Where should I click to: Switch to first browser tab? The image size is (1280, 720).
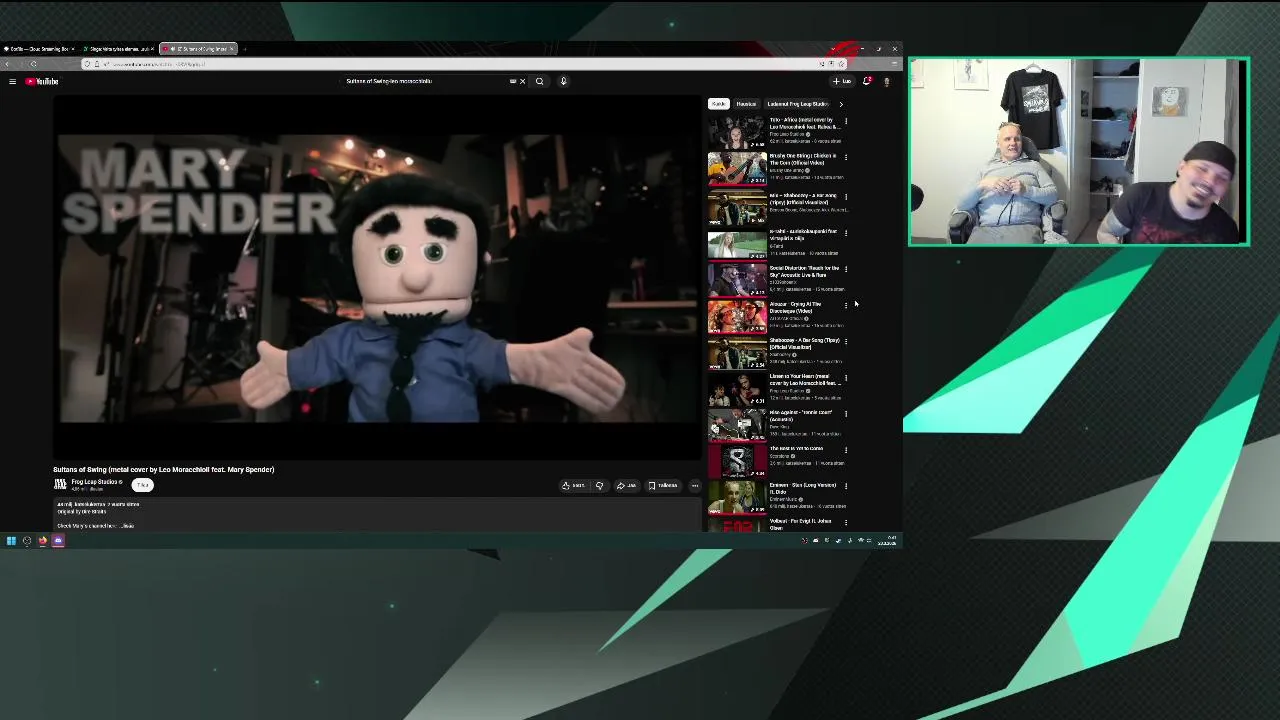[x=40, y=48]
